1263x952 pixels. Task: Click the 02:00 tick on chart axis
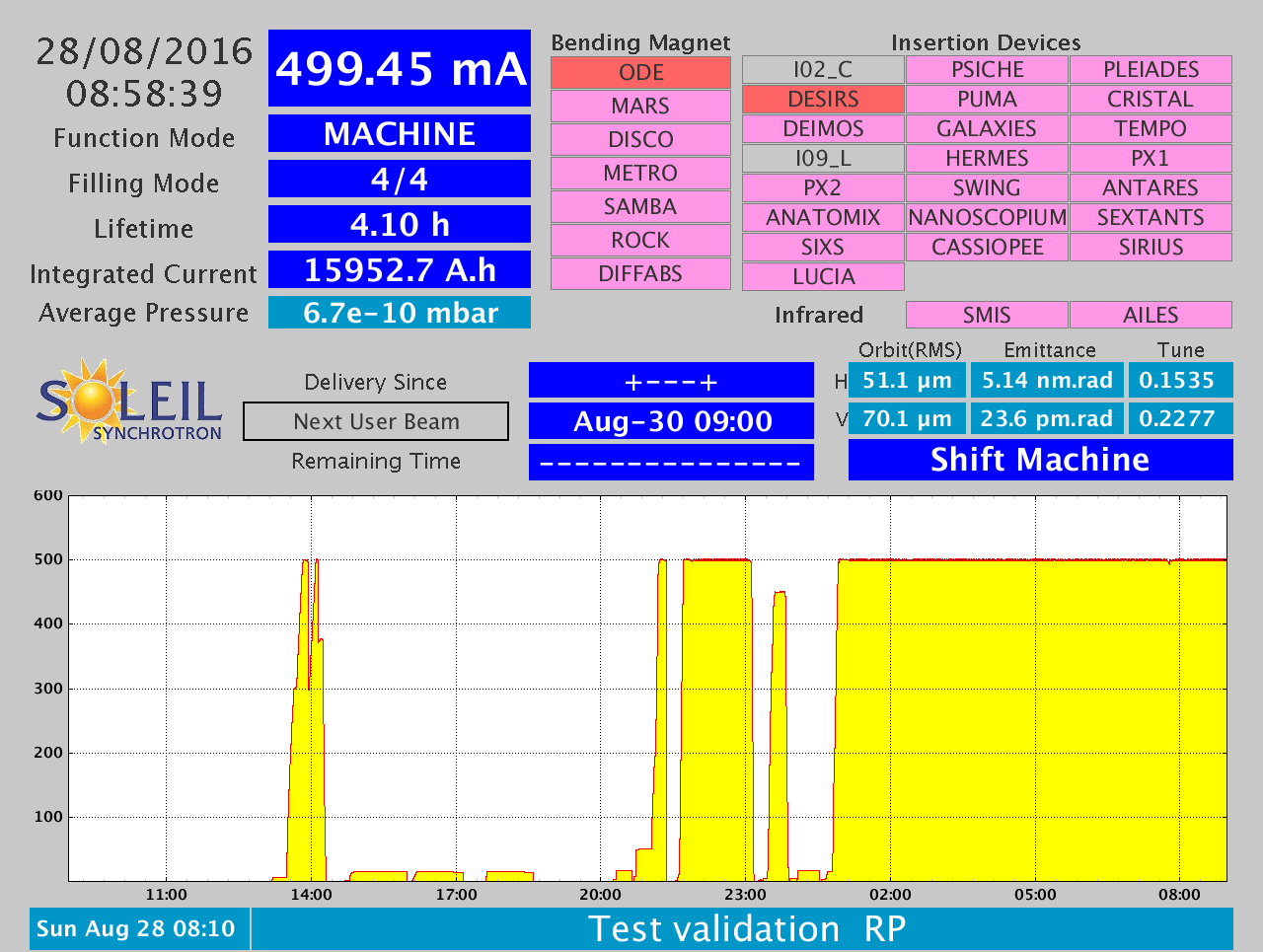tap(890, 895)
